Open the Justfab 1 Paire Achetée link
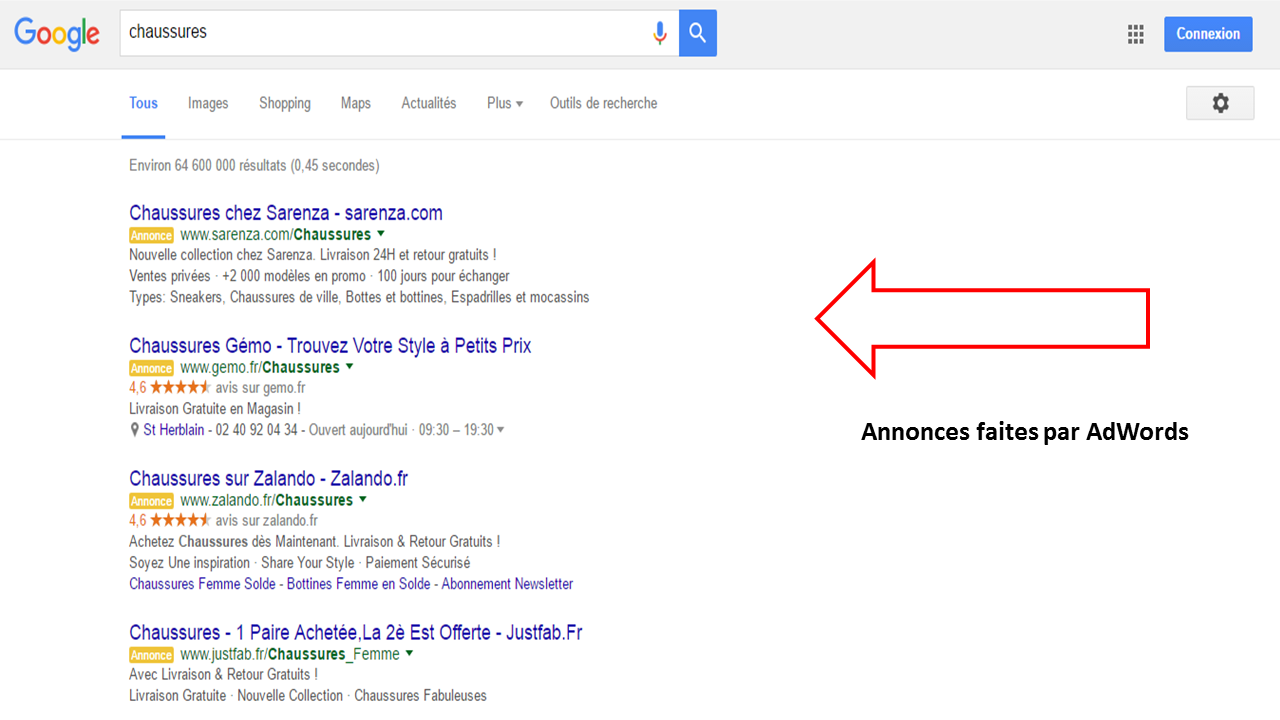This screenshot has width=1280, height=720. point(356,633)
